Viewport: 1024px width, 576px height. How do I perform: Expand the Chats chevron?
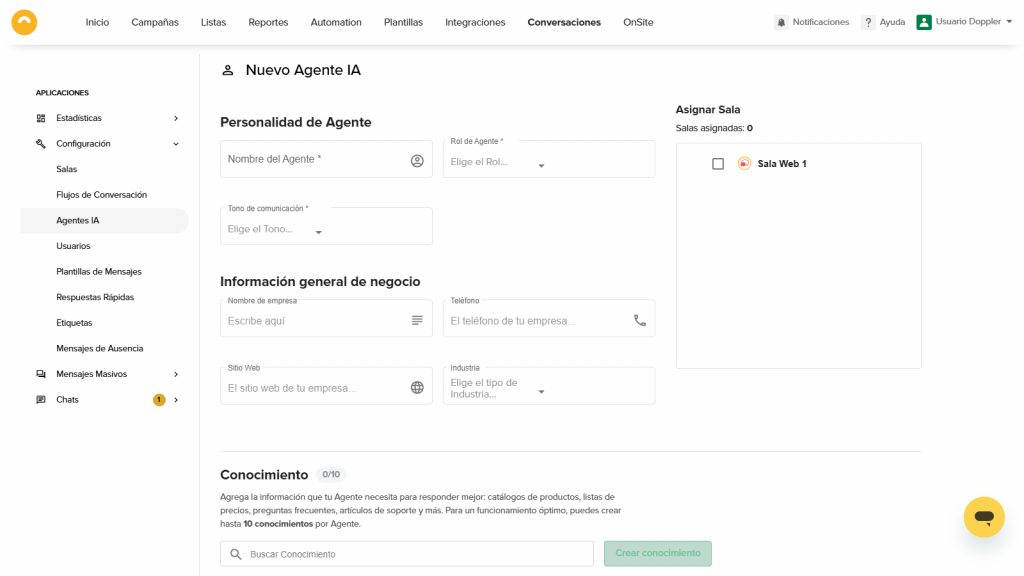(176, 400)
